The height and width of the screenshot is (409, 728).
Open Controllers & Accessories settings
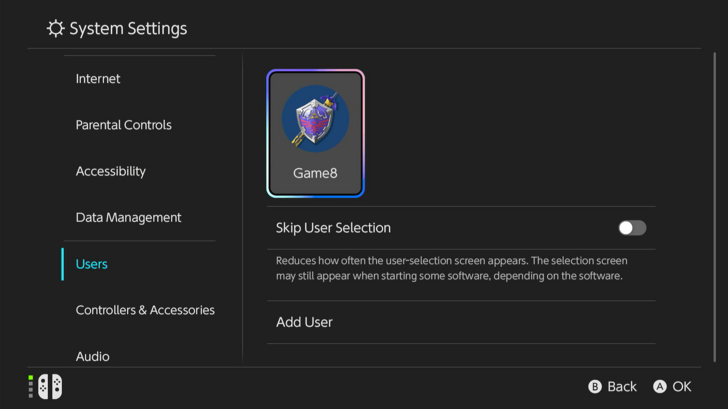click(145, 310)
